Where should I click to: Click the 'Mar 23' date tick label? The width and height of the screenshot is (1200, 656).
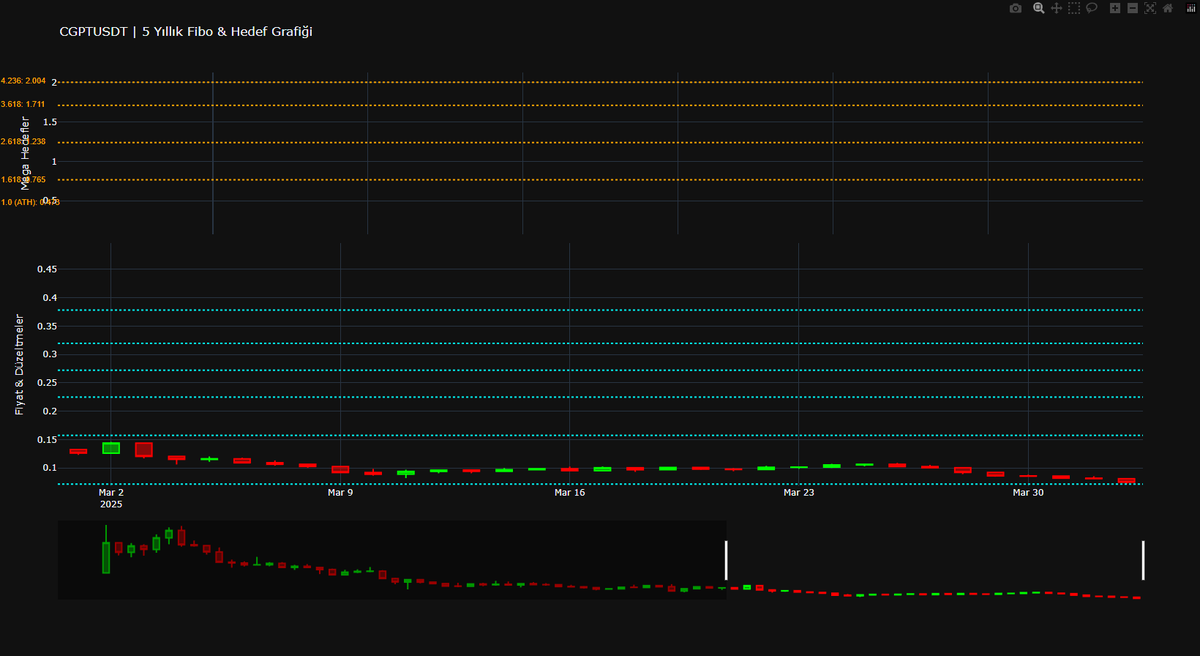(x=798, y=492)
